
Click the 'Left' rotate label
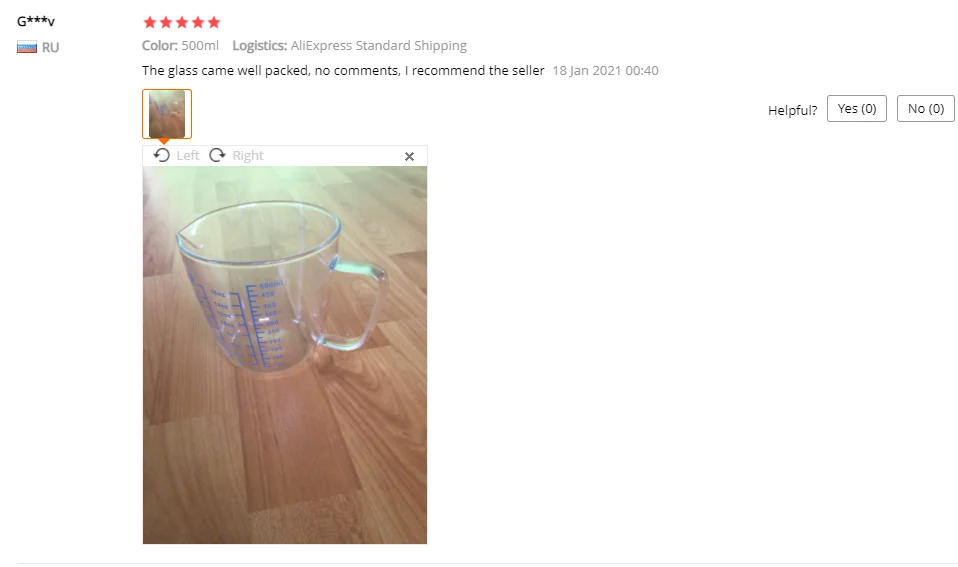[x=188, y=156]
